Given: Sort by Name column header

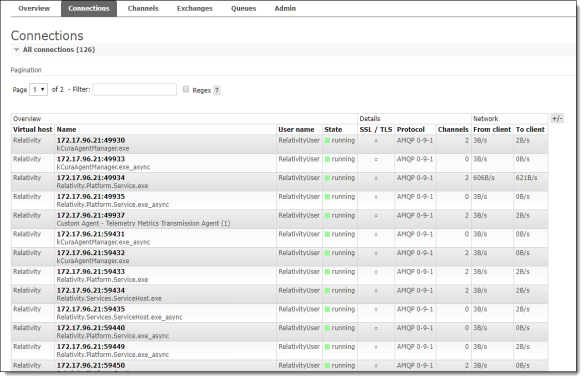Looking at the screenshot, I should coord(66,129).
